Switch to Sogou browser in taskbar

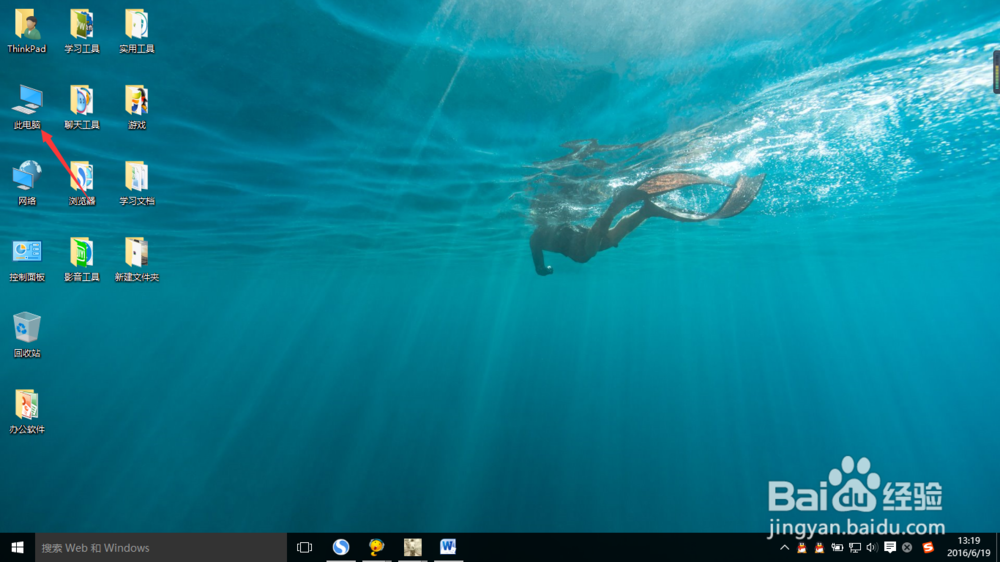tap(341, 547)
